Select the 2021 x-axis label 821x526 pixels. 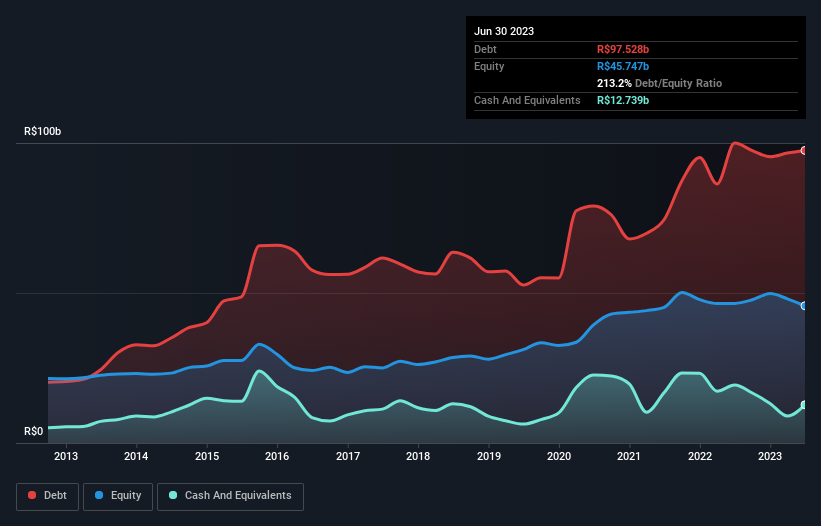click(x=629, y=456)
